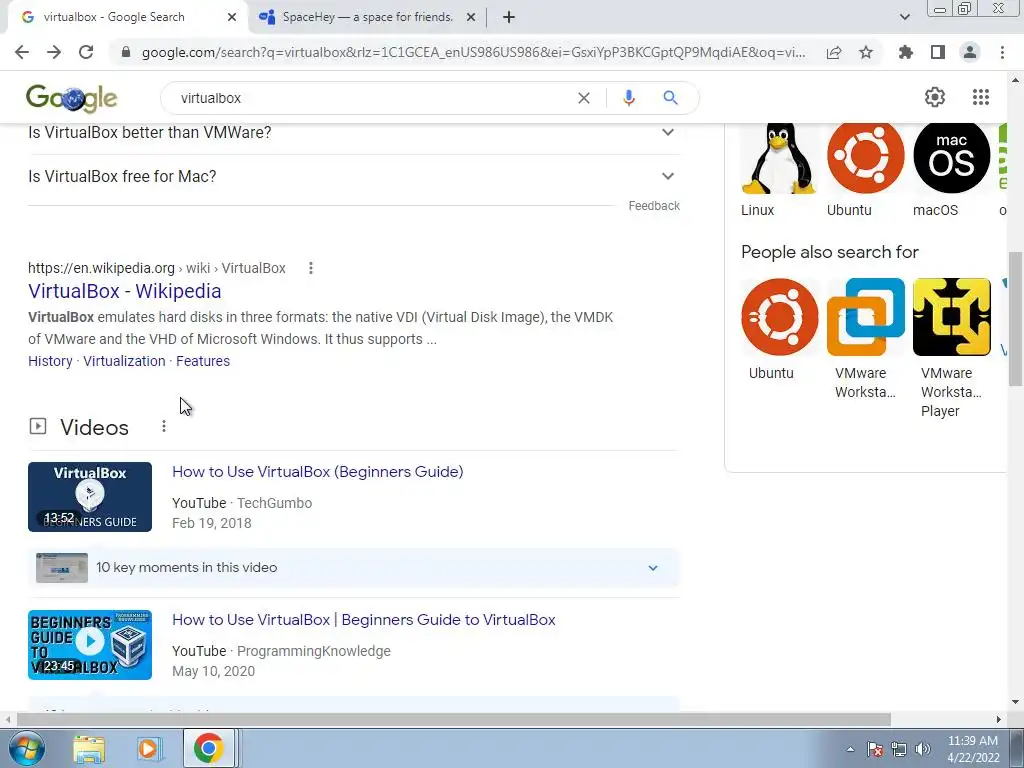The image size is (1024, 768).
Task: Open a new browser tab
Action: pyautogui.click(x=509, y=18)
